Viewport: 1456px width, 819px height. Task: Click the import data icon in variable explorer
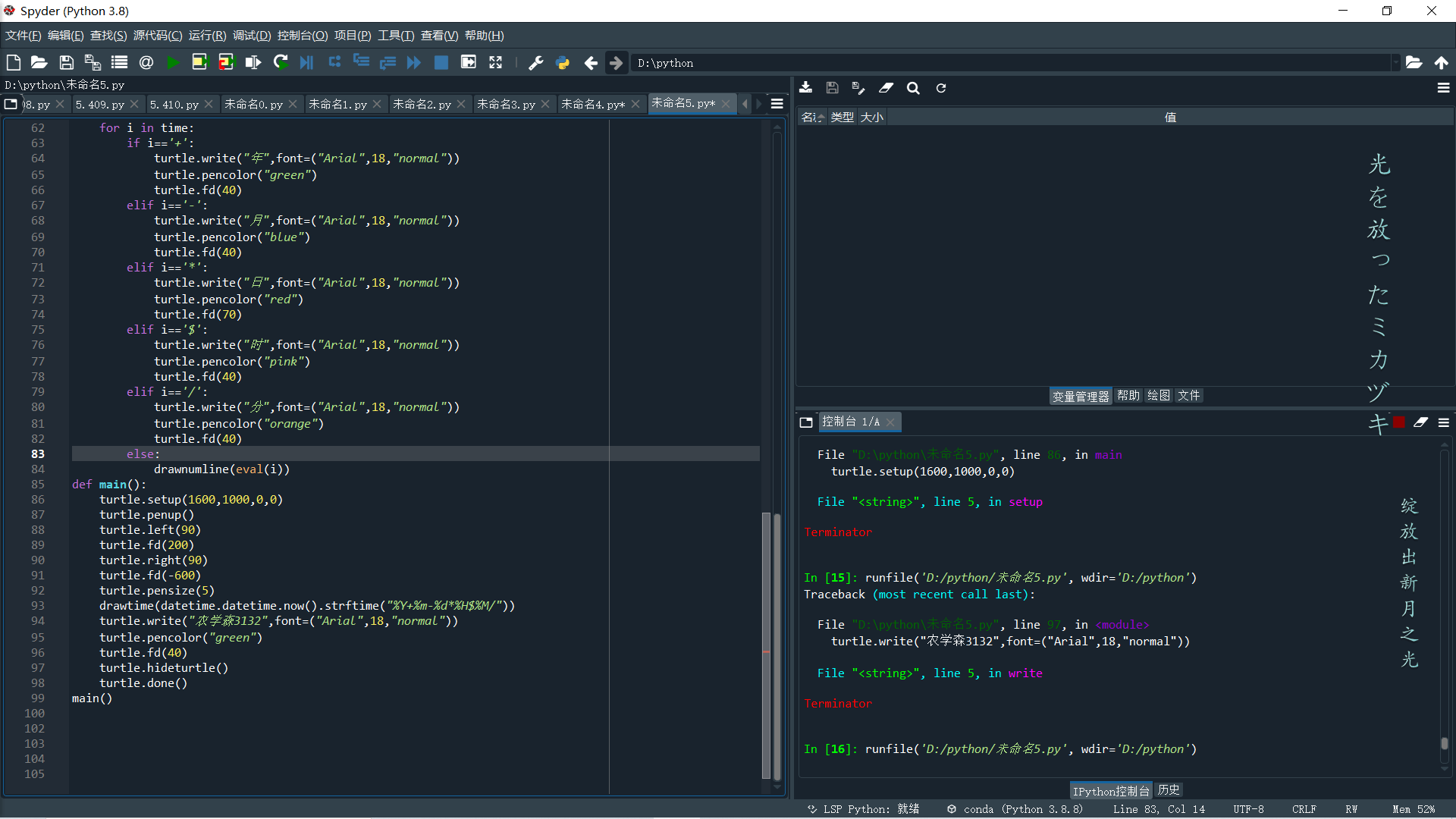coord(806,88)
